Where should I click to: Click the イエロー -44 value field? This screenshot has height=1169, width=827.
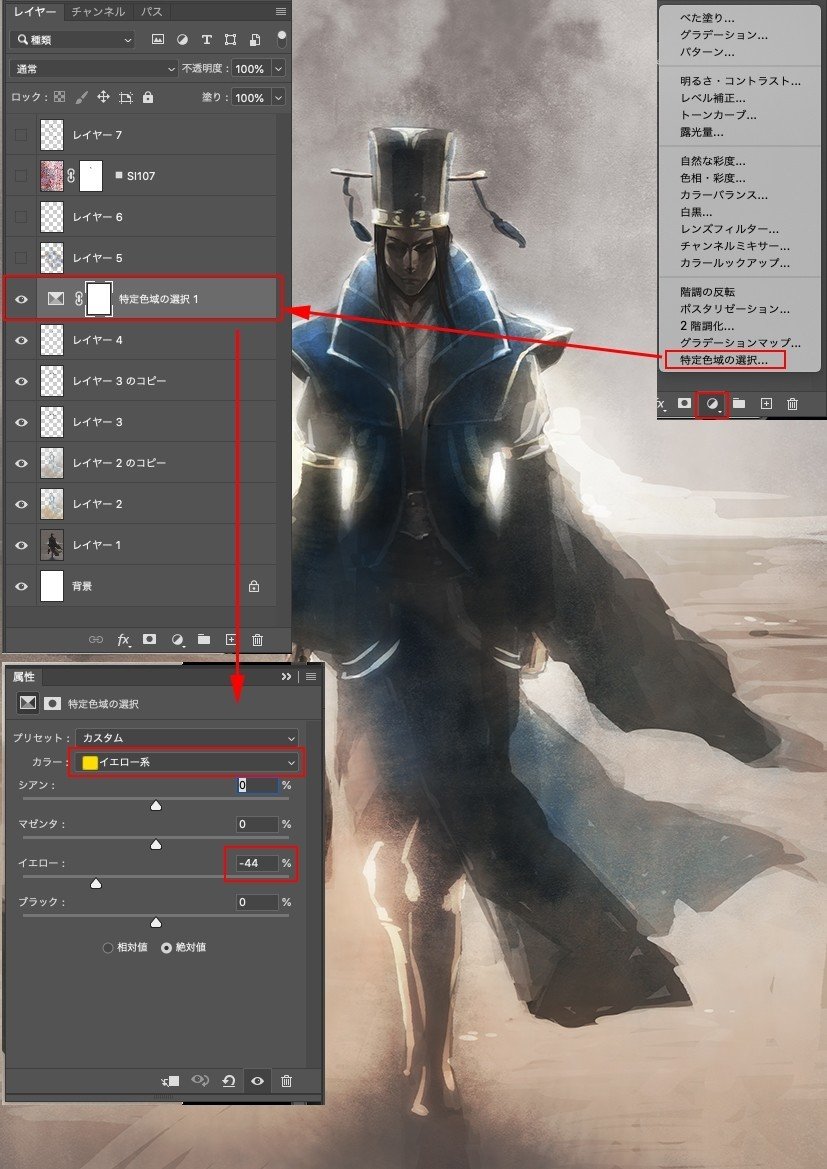(257, 863)
